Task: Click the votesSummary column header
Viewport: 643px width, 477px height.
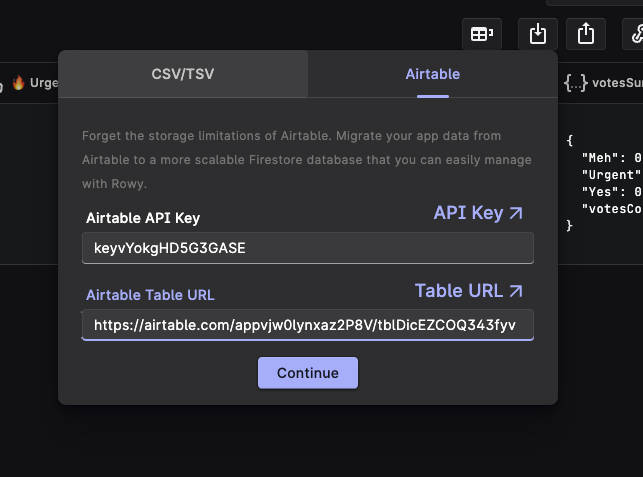Action: coord(615,83)
